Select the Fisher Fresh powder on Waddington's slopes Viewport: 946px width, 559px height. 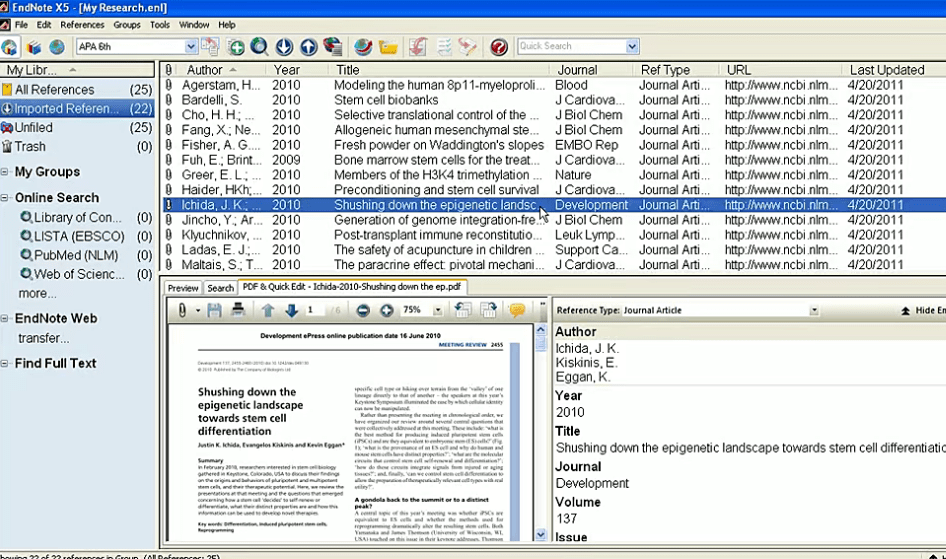[554, 145]
